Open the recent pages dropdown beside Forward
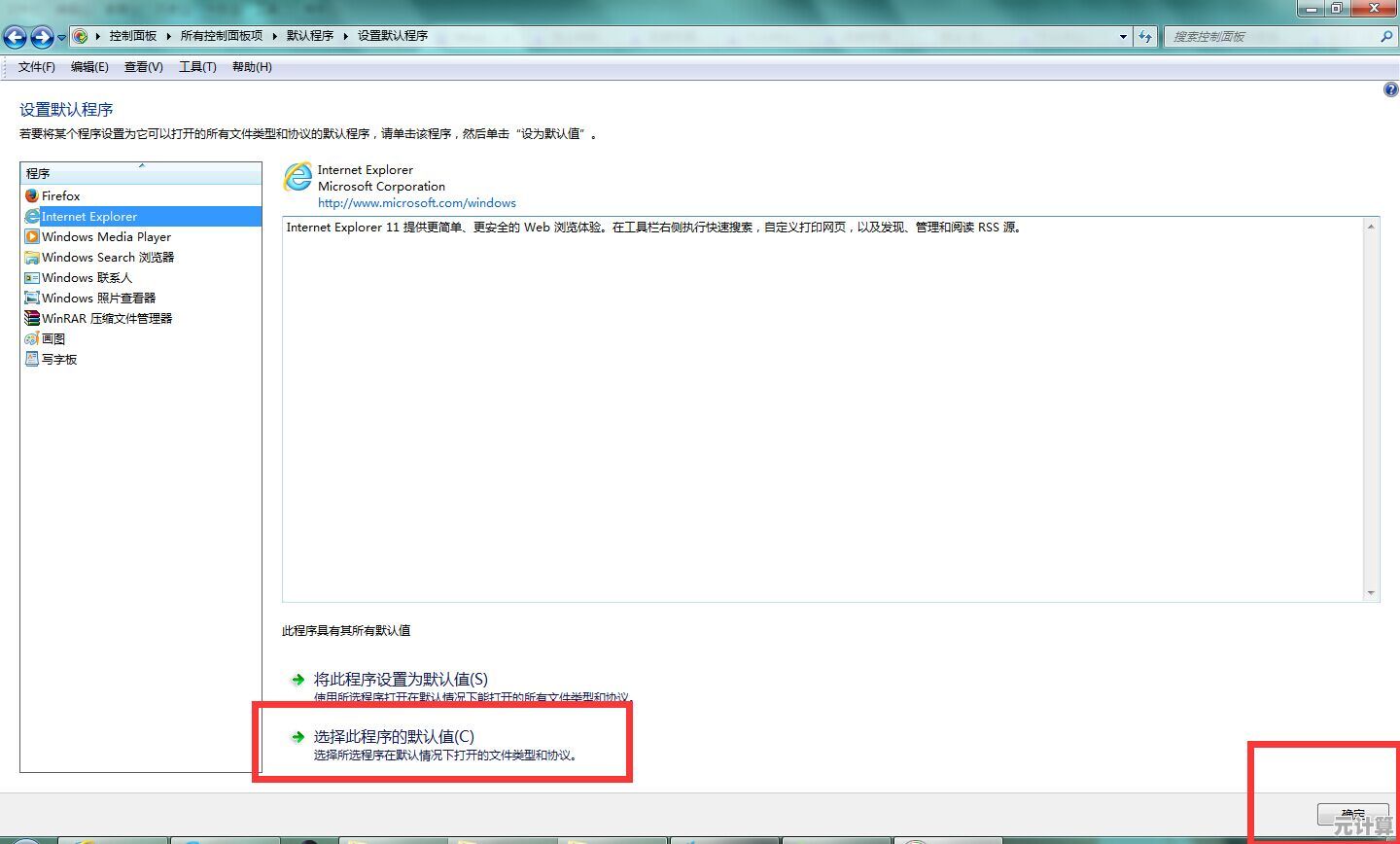 click(61, 38)
